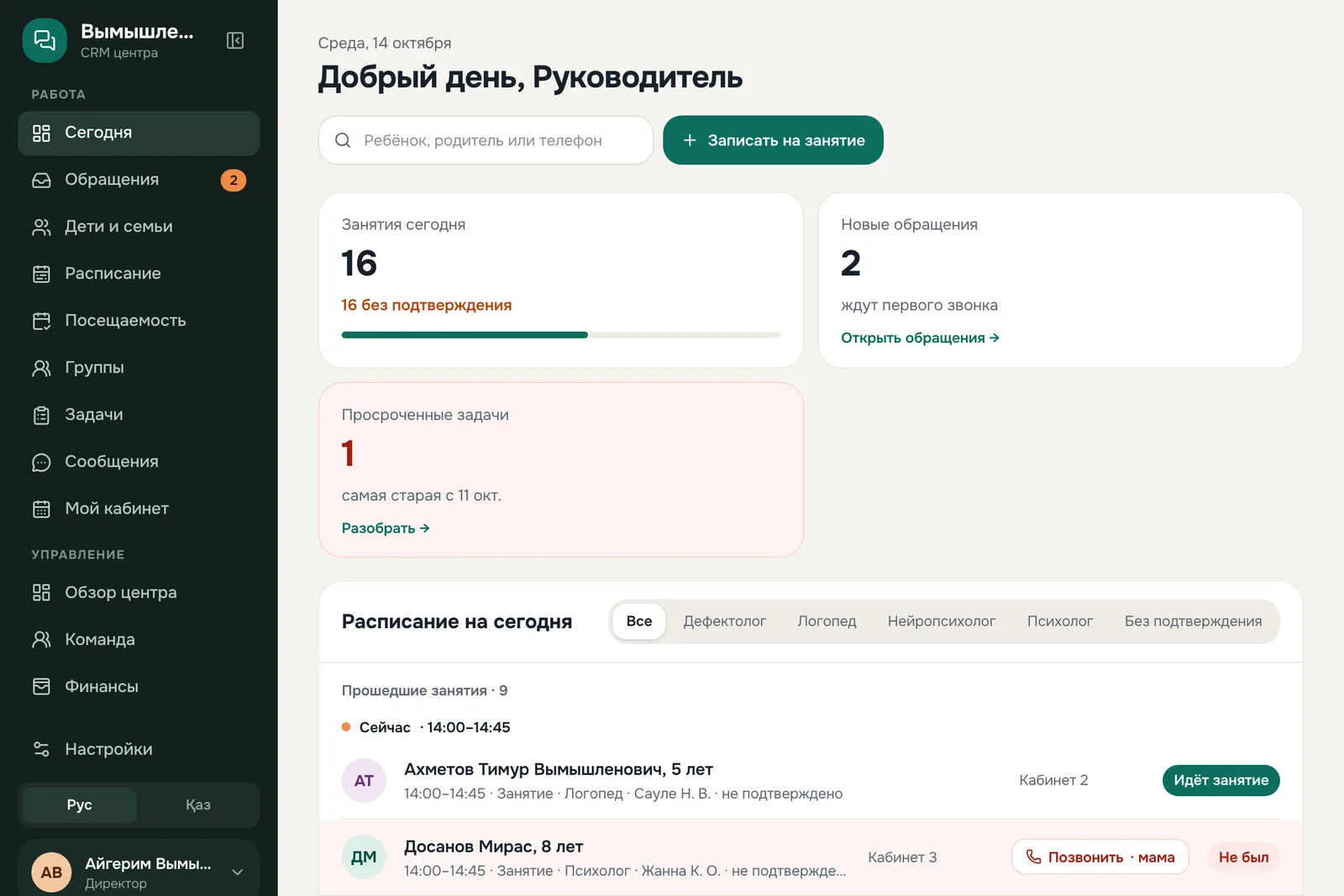
Task: Filter schedule by Дефектолог
Action: 725,621
